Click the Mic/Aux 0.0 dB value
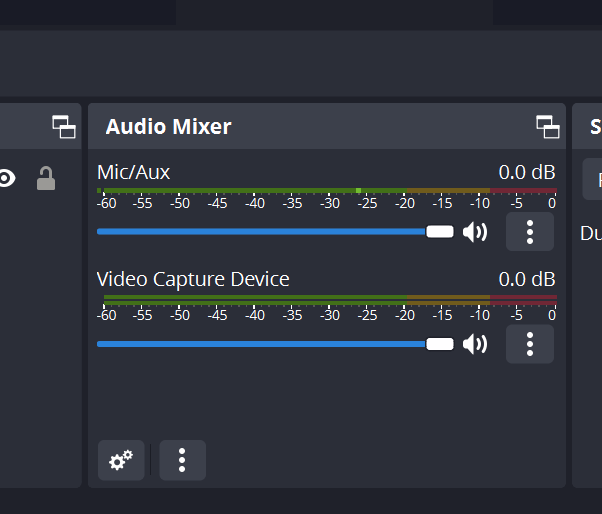Image resolution: width=602 pixels, height=514 pixels. click(x=527, y=172)
